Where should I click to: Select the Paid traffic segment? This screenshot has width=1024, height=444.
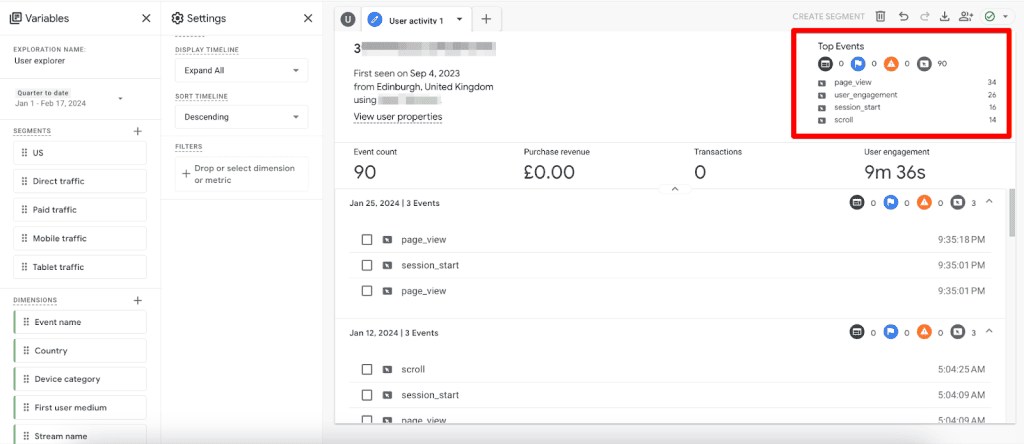pos(80,210)
